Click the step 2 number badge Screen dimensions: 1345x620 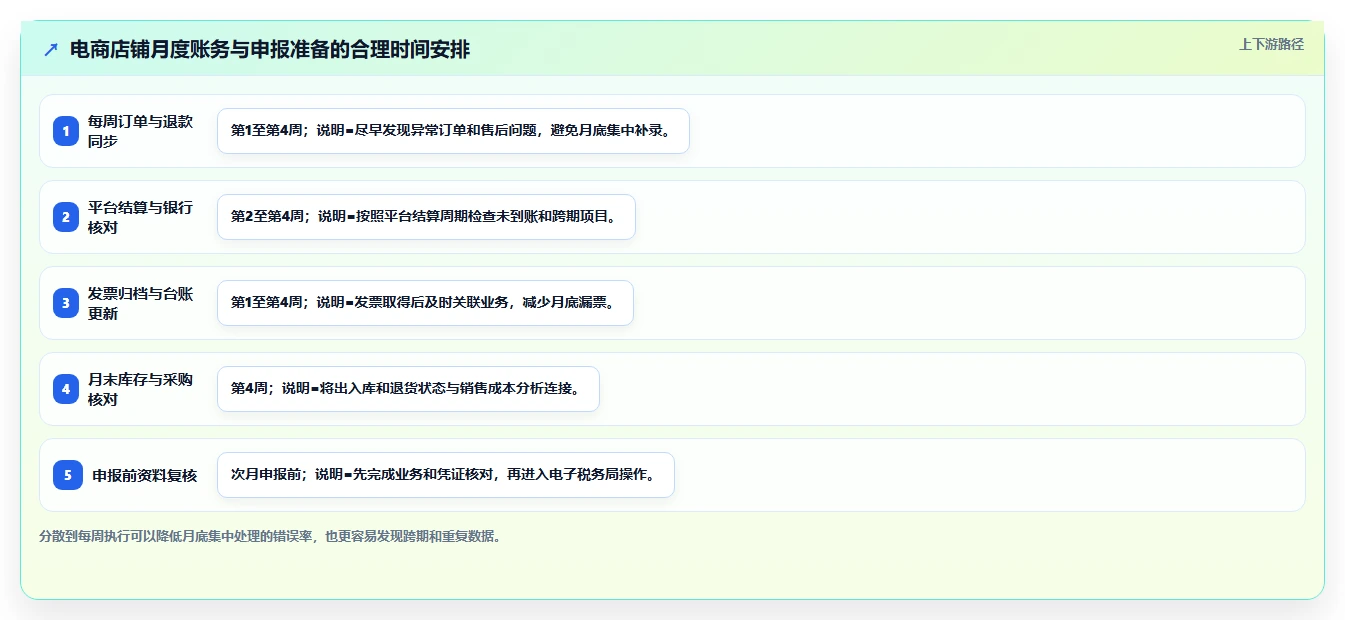coord(66,217)
